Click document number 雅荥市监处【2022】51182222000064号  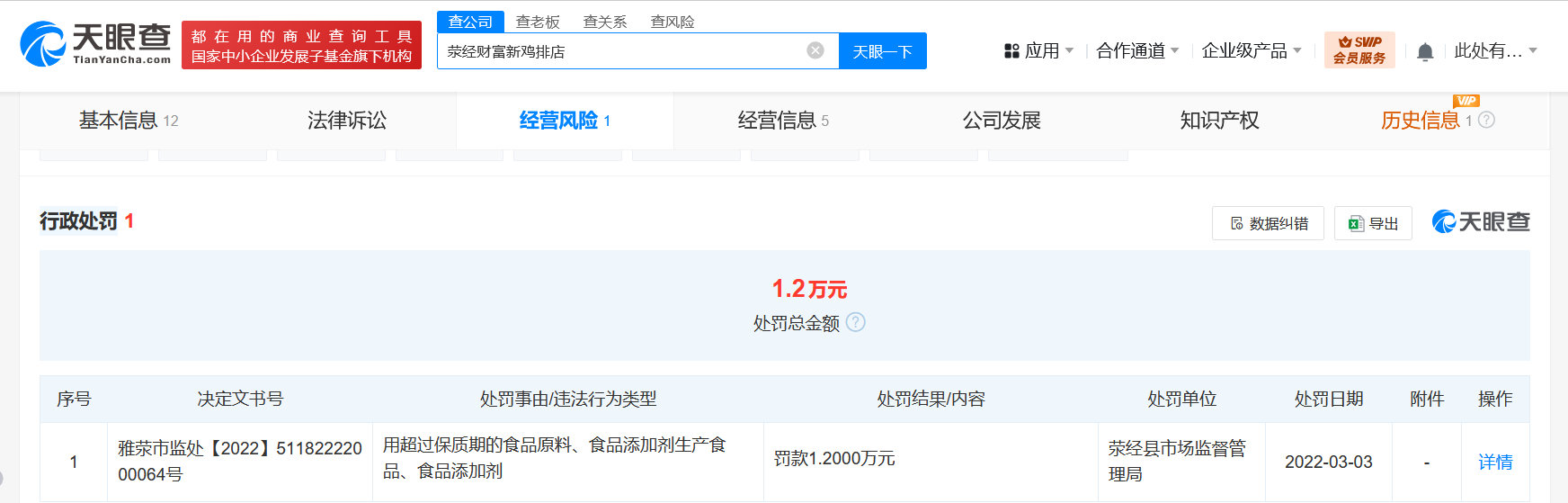click(x=240, y=461)
